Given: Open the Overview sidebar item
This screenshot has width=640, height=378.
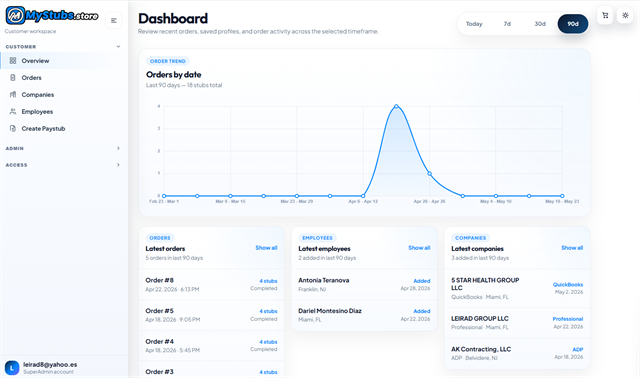Looking at the screenshot, I should 64,60.
